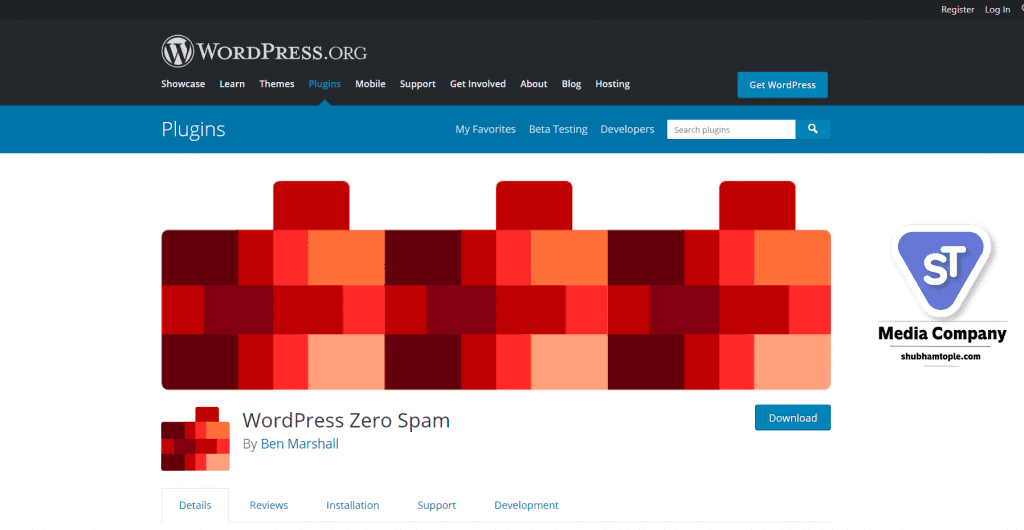Click the red blocks plugin banner

coord(496,285)
